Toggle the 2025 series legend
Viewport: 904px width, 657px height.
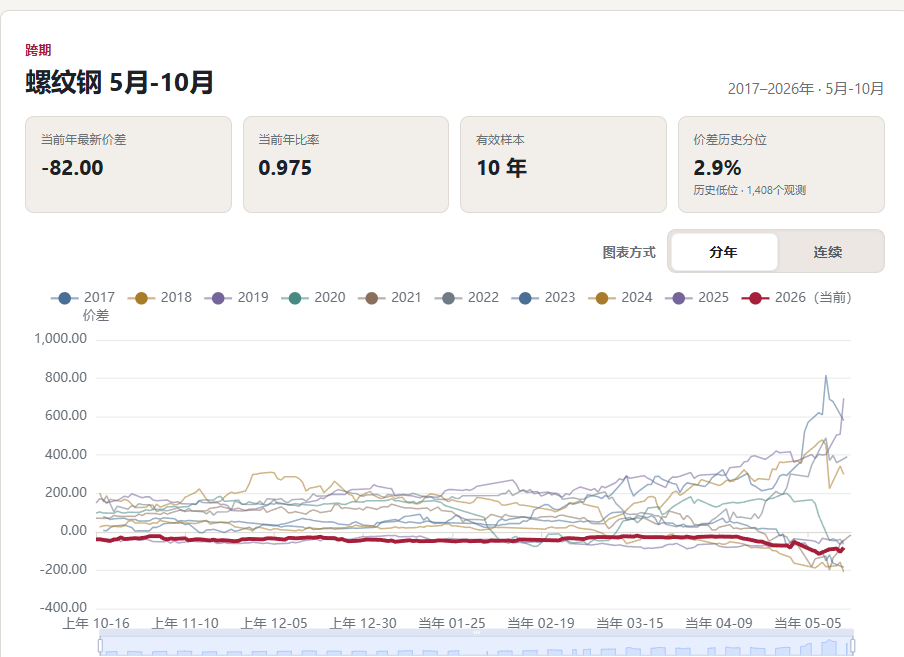click(696, 297)
